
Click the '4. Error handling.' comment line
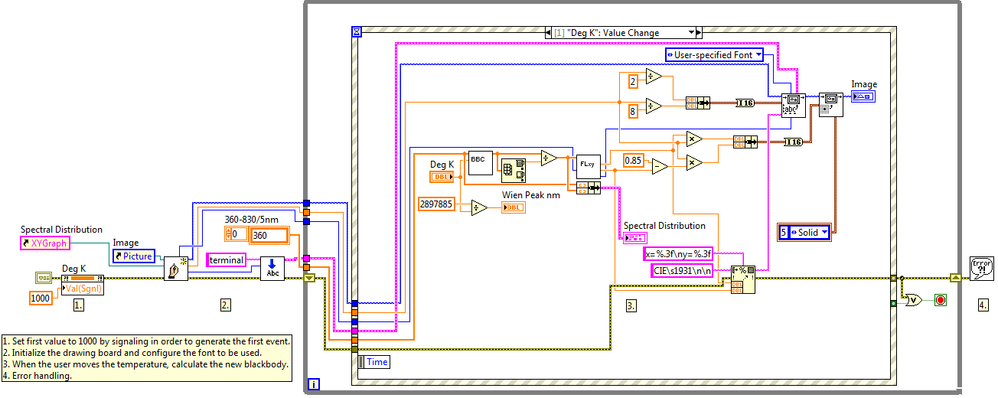point(38,375)
